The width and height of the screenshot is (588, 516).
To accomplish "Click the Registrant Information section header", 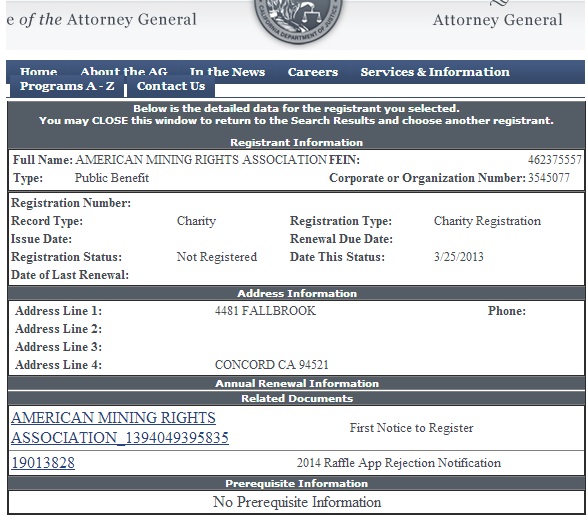I will [296, 142].
